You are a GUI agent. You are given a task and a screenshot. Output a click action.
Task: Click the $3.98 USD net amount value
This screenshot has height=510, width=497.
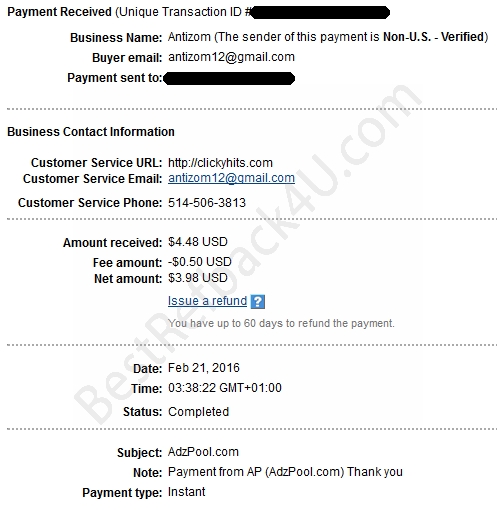point(198,278)
